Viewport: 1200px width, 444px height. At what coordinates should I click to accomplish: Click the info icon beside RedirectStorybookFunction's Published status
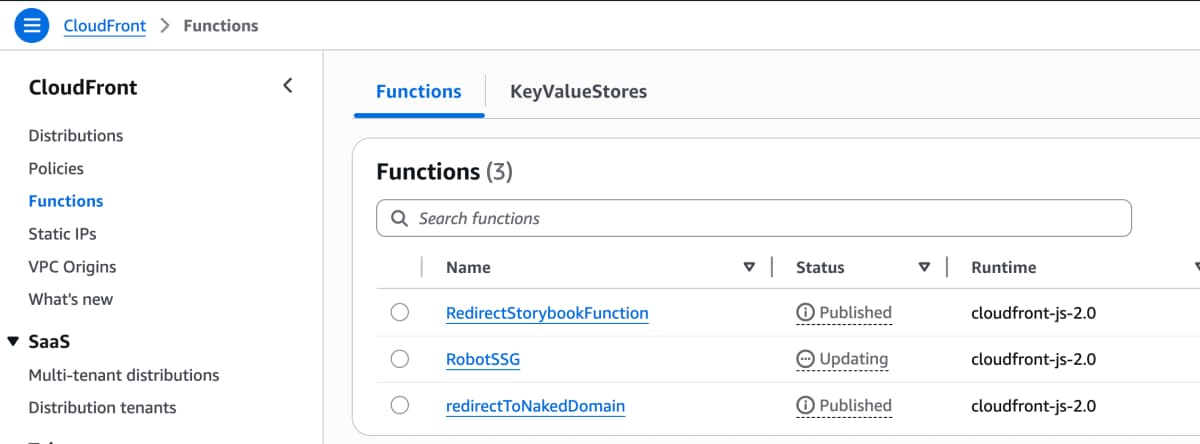(805, 313)
